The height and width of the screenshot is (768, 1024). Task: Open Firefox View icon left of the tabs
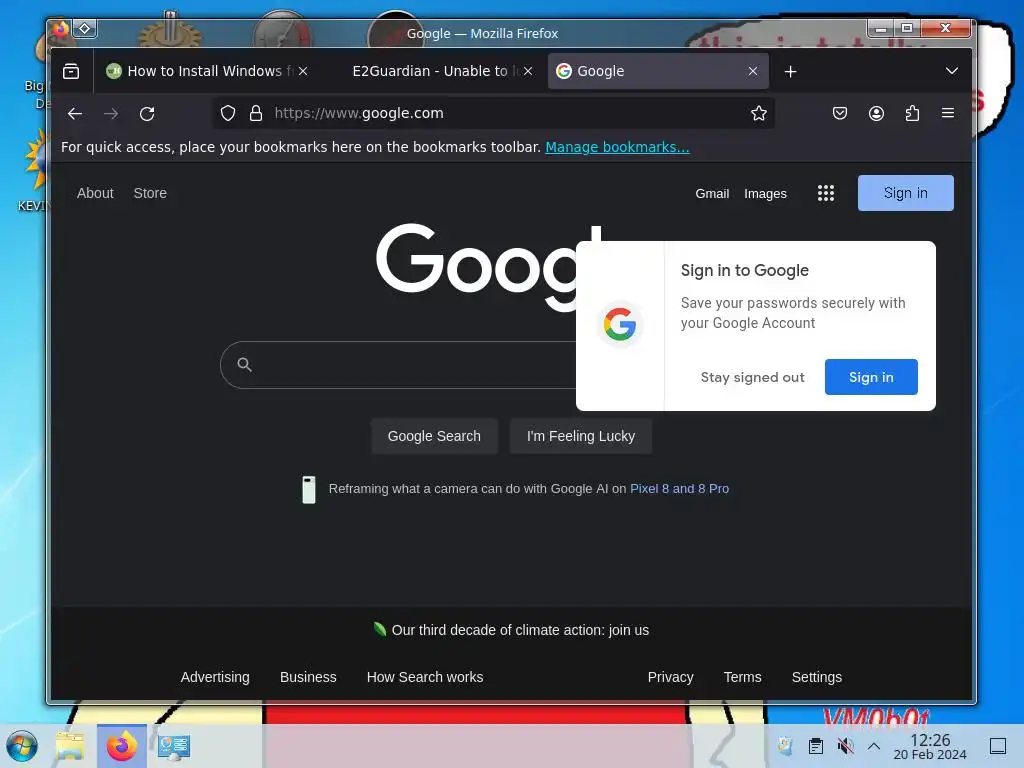(x=71, y=71)
